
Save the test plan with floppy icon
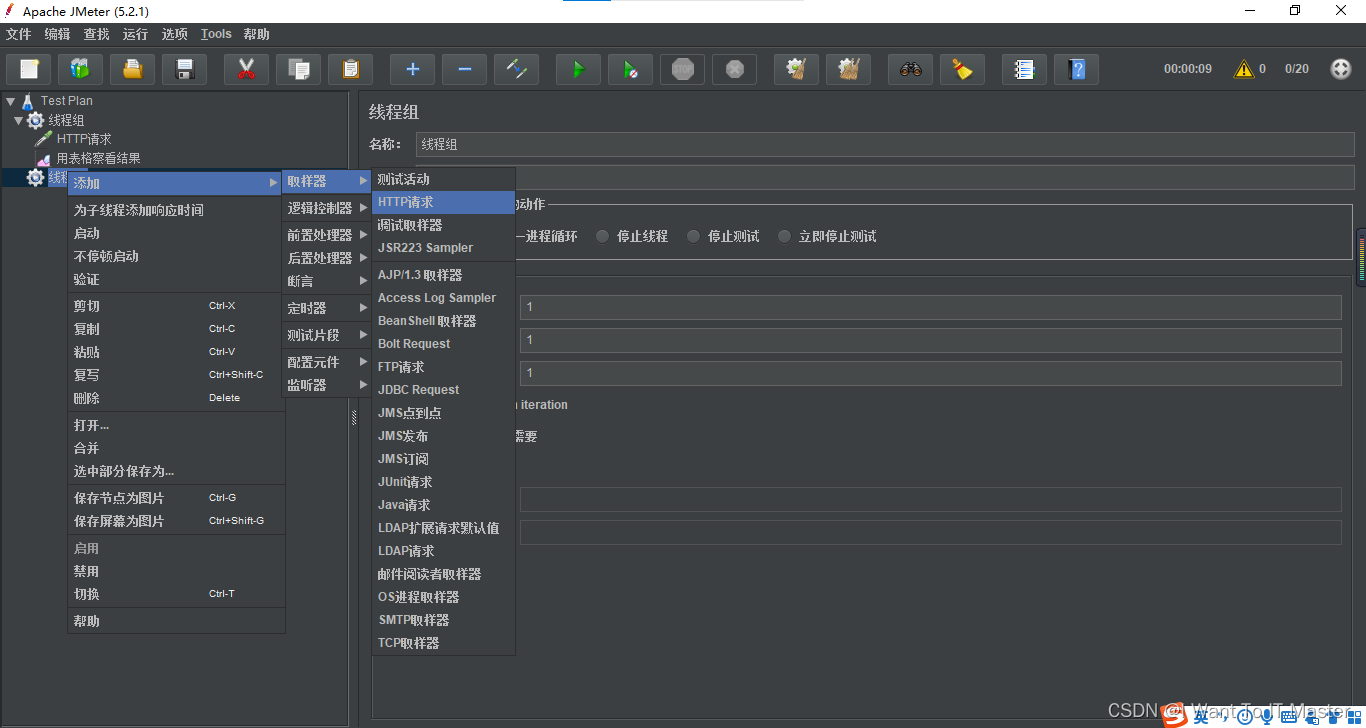185,69
